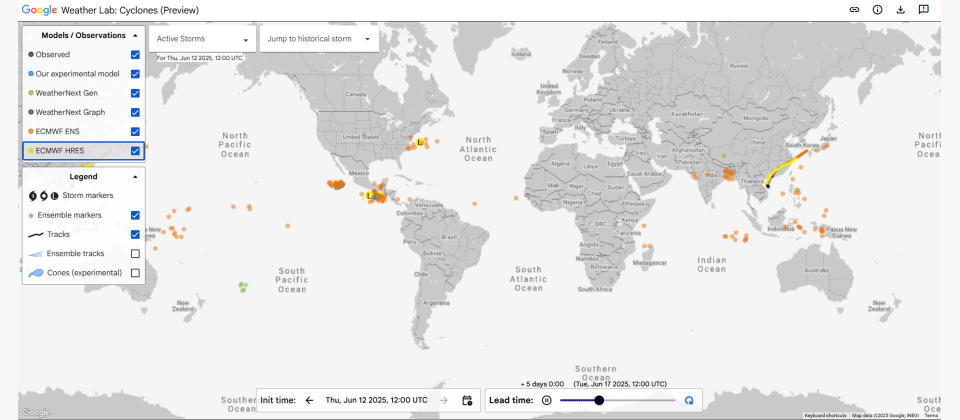Click the orange markers near Papua New Guinea
The height and width of the screenshot is (420, 960).
(x=822, y=229)
